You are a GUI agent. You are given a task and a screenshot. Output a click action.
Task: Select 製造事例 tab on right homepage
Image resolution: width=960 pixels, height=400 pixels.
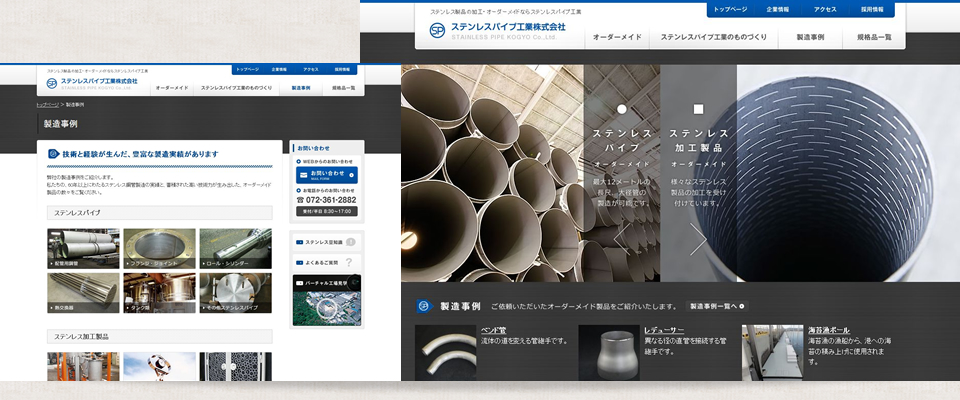[x=810, y=37]
